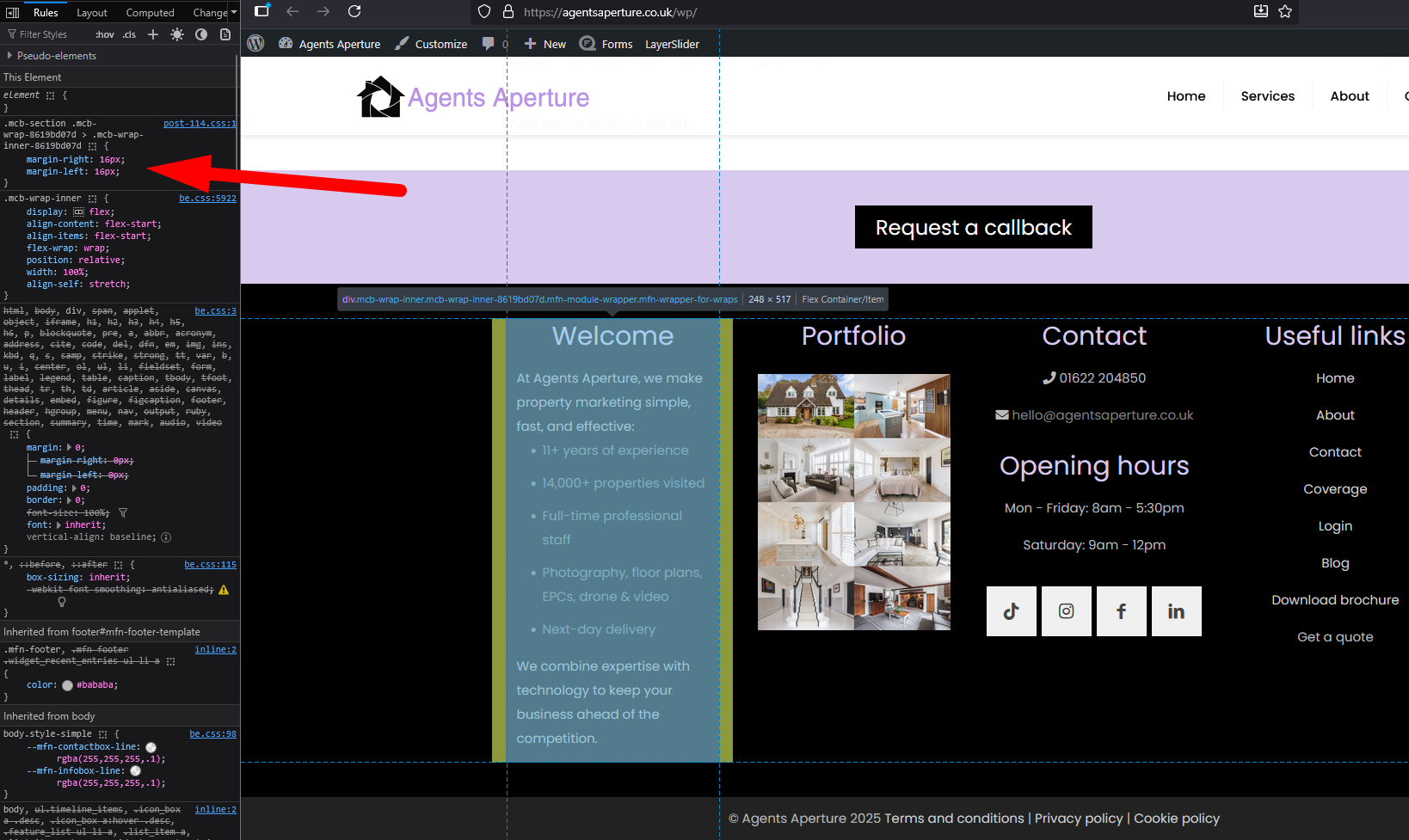Viewport: 1409px width, 840px height.
Task: Toggle light color scheme simulation
Action: (177, 34)
